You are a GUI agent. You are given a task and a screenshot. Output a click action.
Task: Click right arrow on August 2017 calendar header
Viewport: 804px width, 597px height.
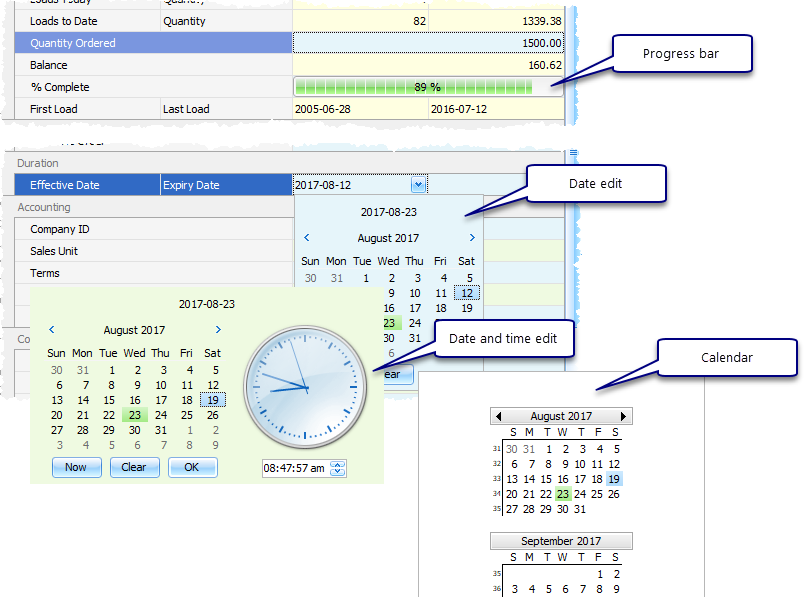click(x=624, y=416)
